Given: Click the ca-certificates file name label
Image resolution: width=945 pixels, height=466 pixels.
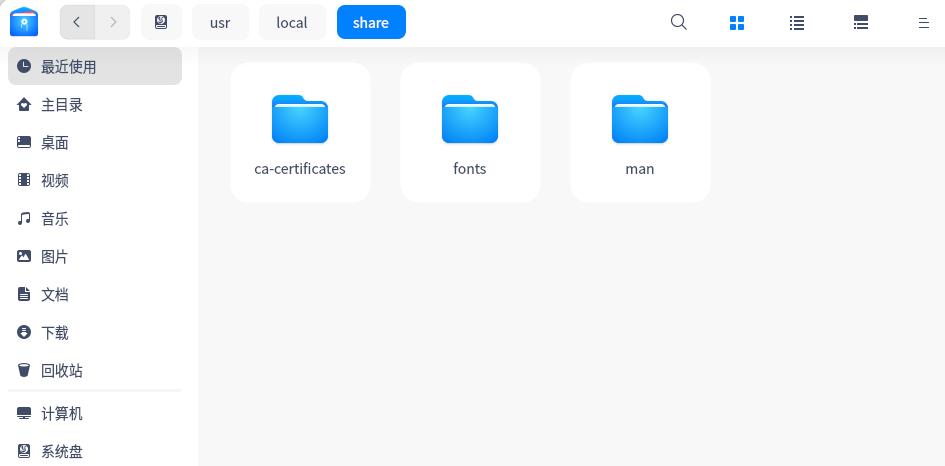Looking at the screenshot, I should pos(300,169).
